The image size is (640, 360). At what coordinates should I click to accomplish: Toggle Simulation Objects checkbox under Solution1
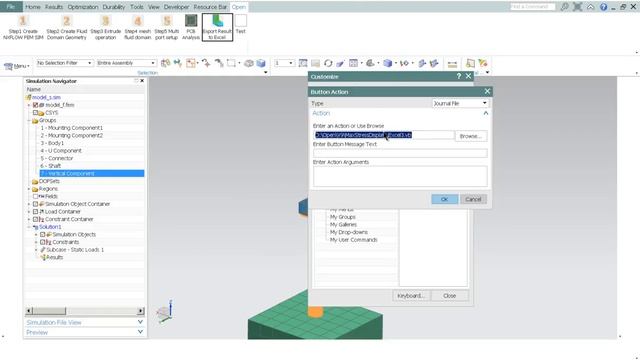click(x=42, y=234)
